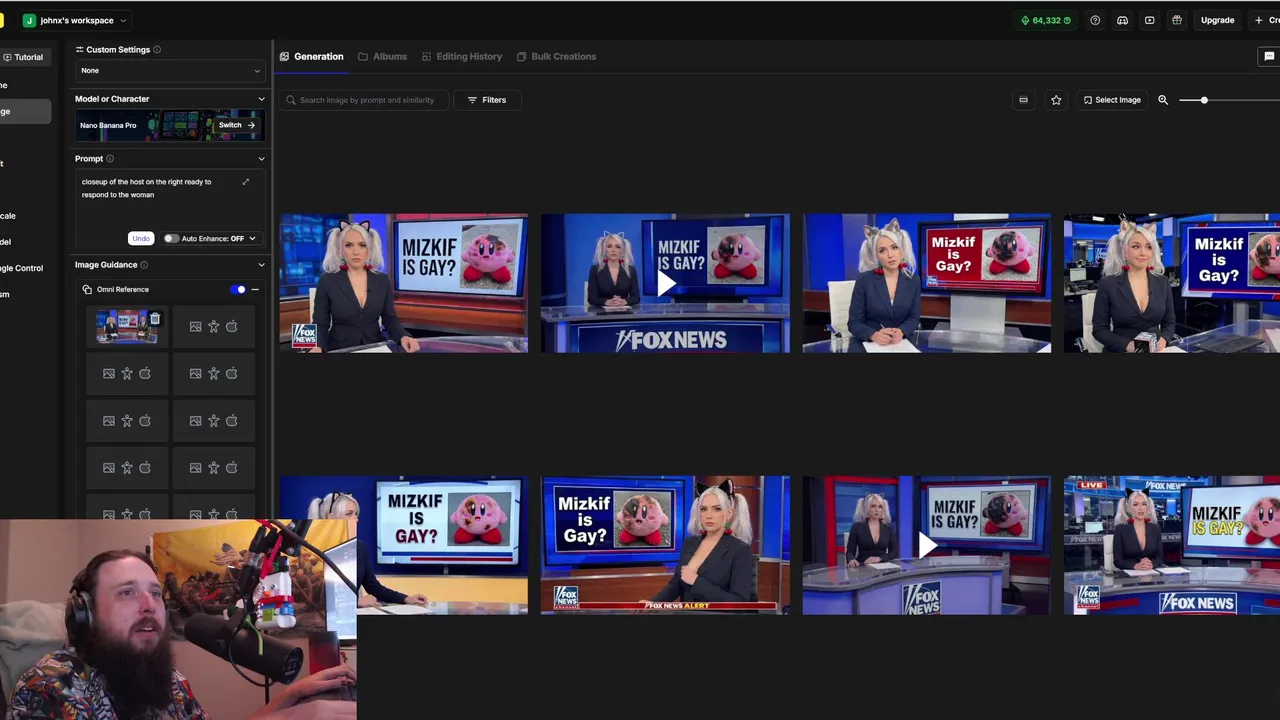
Task: Toggle the Auto Enhance switch
Action: [x=171, y=239]
